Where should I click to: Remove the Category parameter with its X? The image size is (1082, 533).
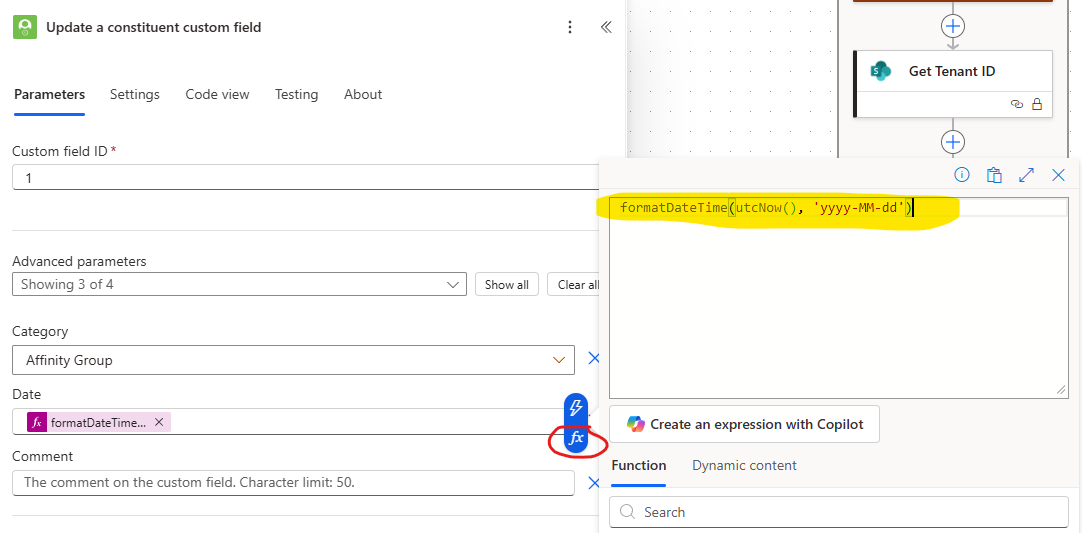click(x=593, y=358)
